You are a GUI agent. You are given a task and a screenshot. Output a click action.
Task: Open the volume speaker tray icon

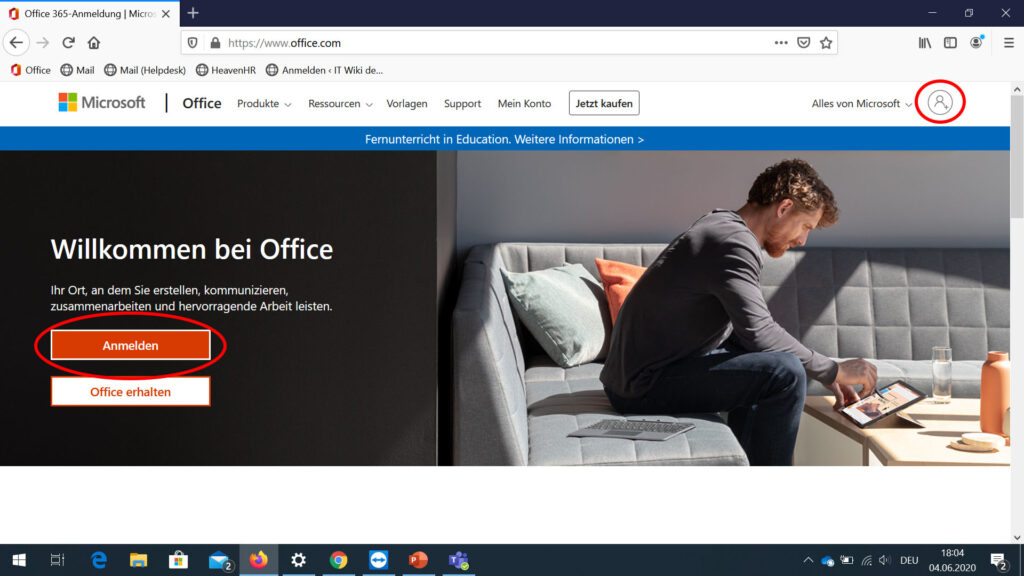[885, 560]
